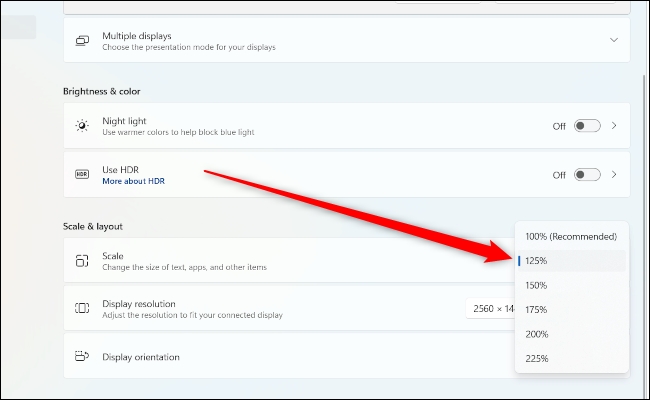Select 150% from scale list

(x=571, y=285)
